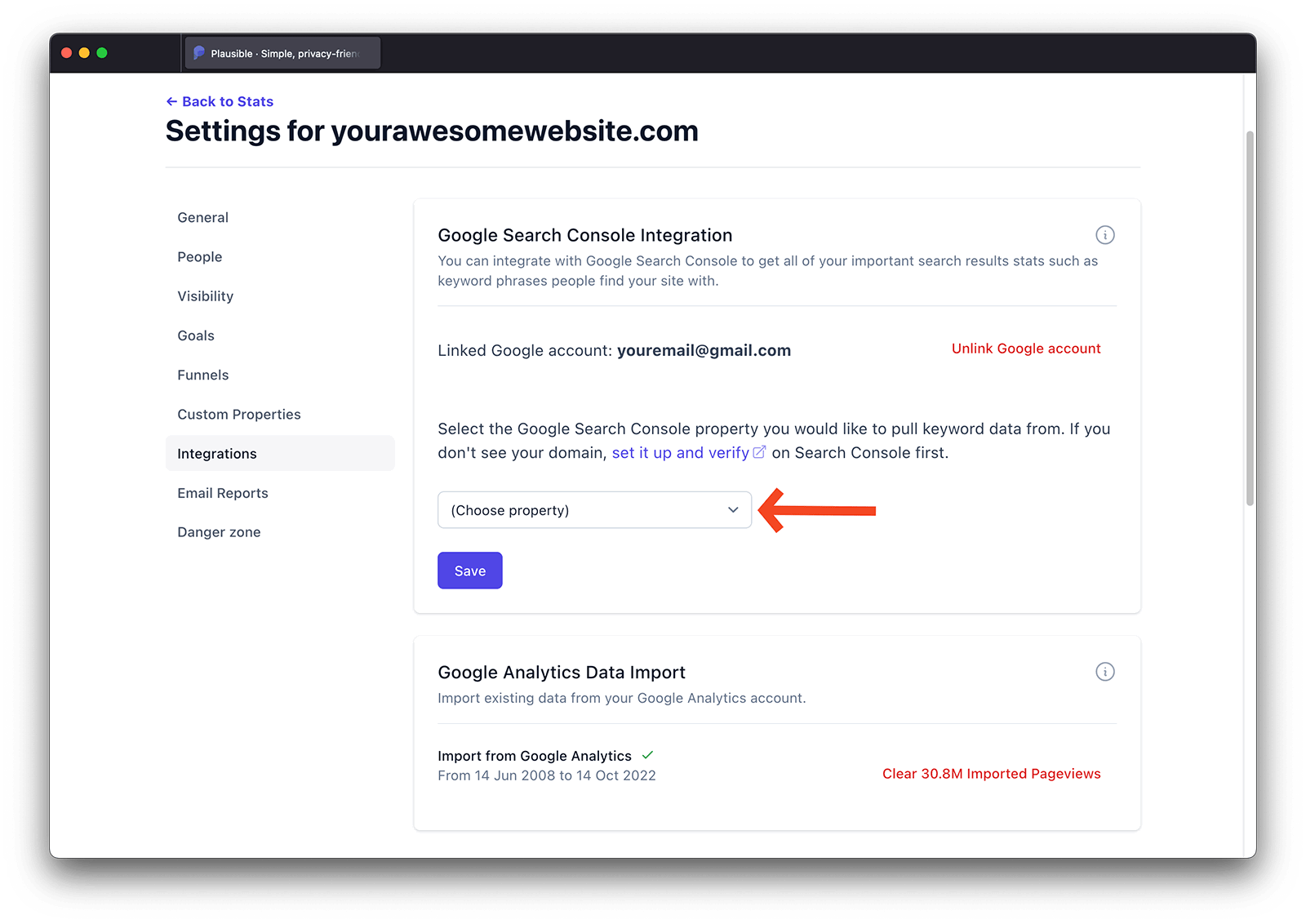Screen dimensions: 1306x924
Task: Click the external link icon after "set it up and verify"
Action: (x=761, y=451)
